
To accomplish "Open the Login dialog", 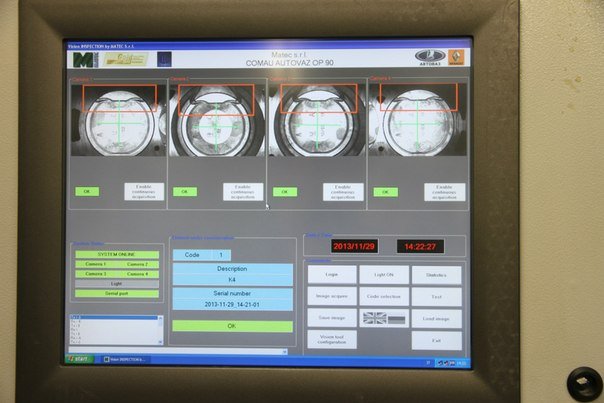I will pos(332,274).
